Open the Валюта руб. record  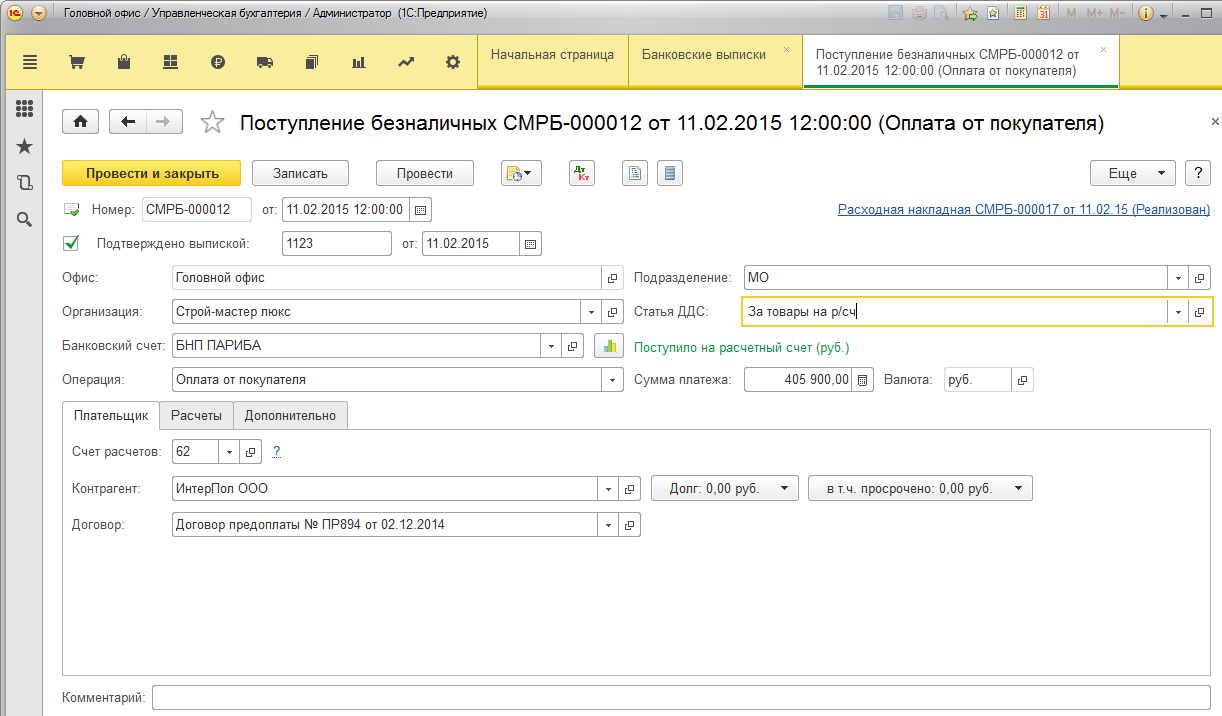pyautogui.click(x=1022, y=380)
